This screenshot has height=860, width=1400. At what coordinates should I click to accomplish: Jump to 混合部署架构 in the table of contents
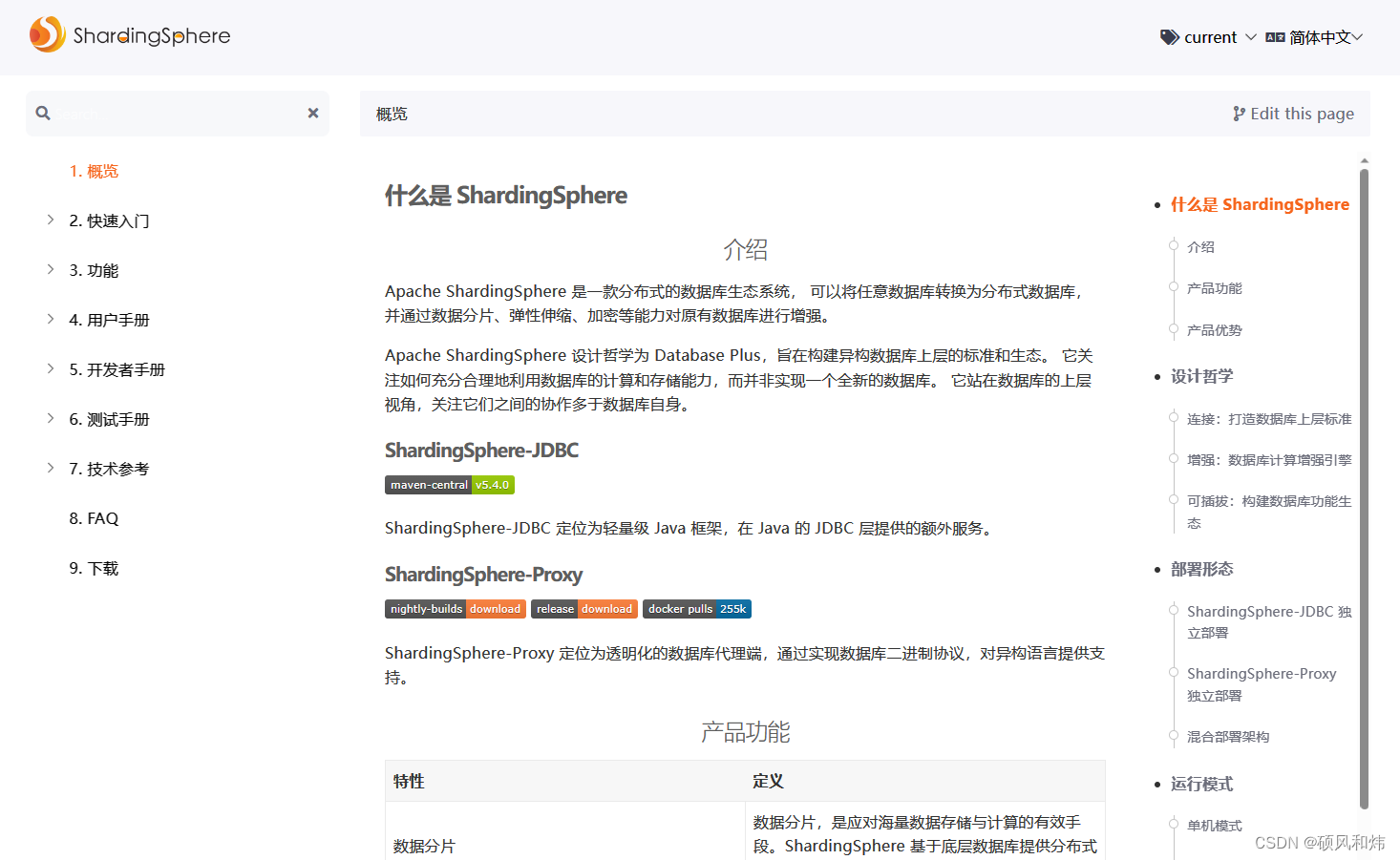click(1228, 737)
